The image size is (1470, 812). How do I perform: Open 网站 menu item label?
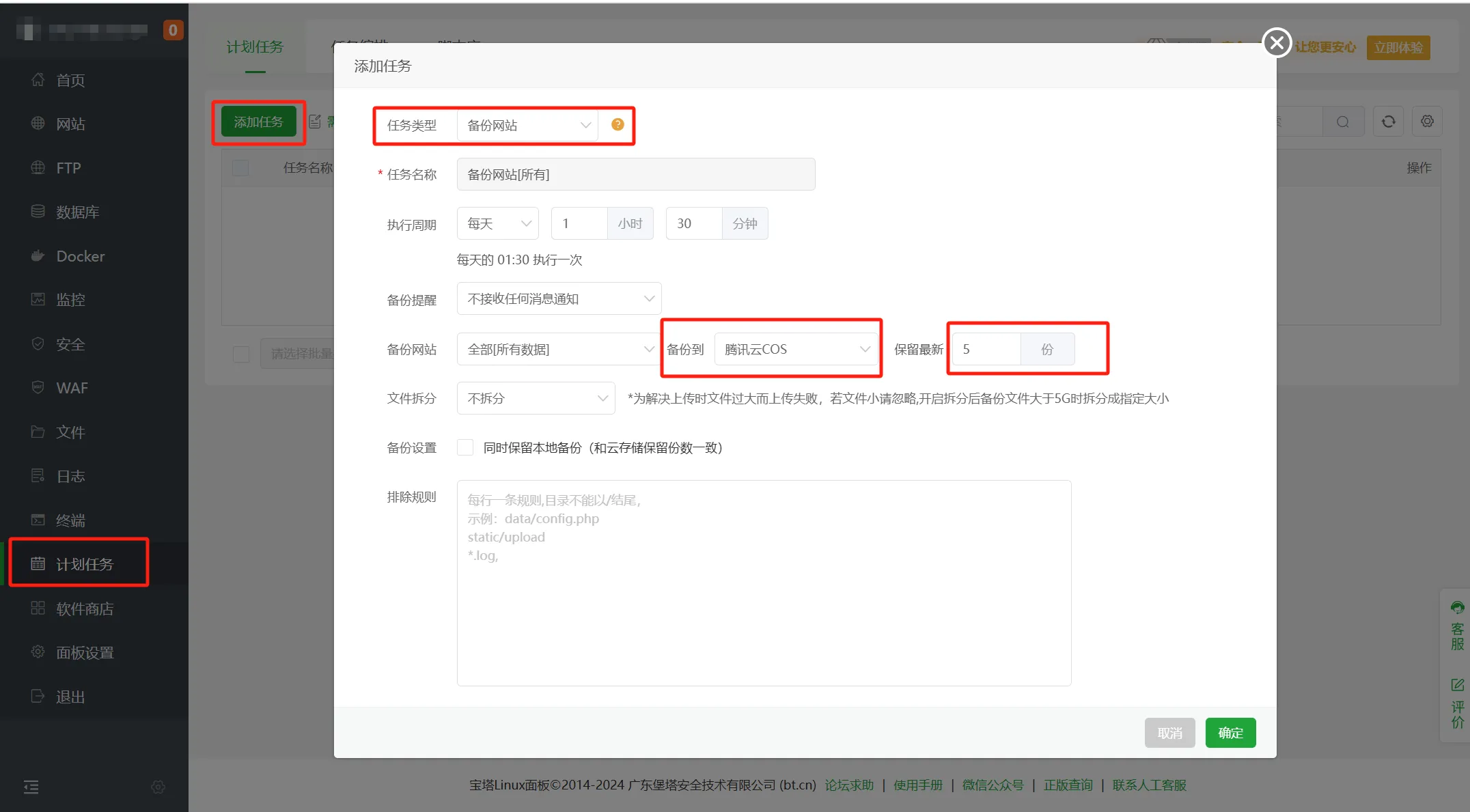pos(71,124)
